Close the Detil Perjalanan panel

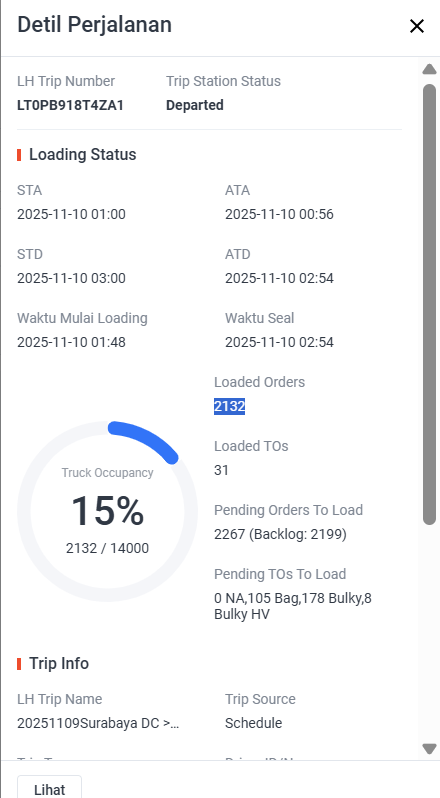coord(417,26)
